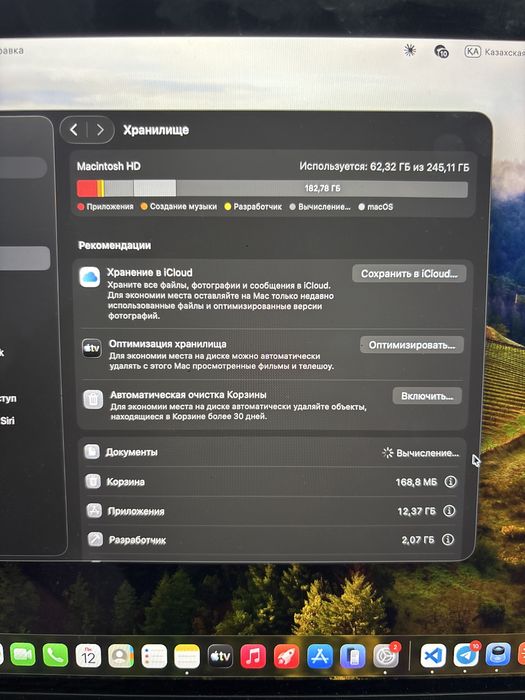This screenshot has width=525, height=700.
Task: Click the Вычисление… status in Документы row
Action: [421, 453]
